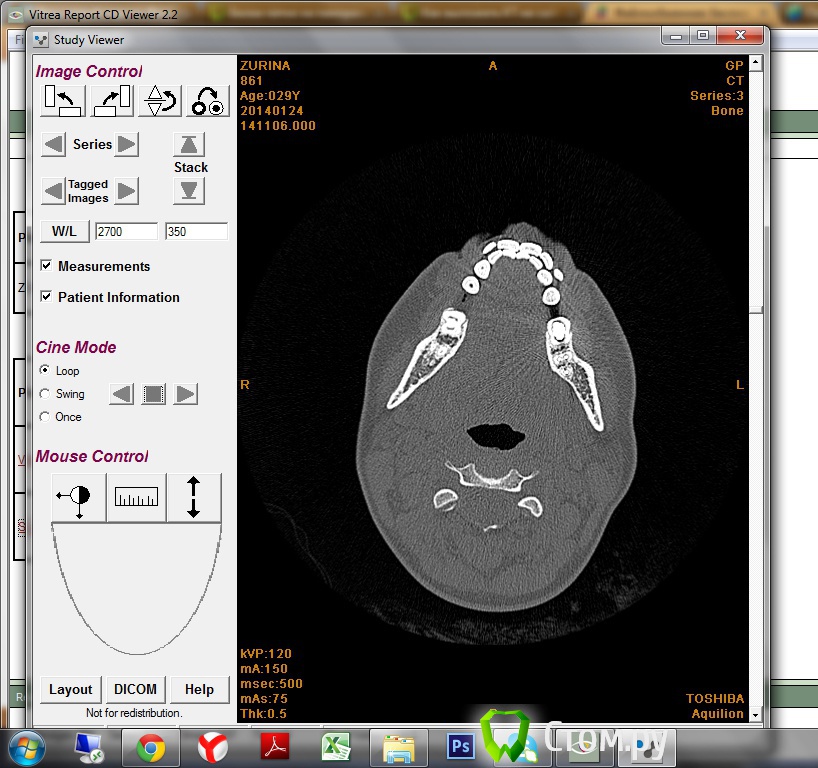
Task: Toggle the Patient Information checkbox
Action: coord(46,297)
